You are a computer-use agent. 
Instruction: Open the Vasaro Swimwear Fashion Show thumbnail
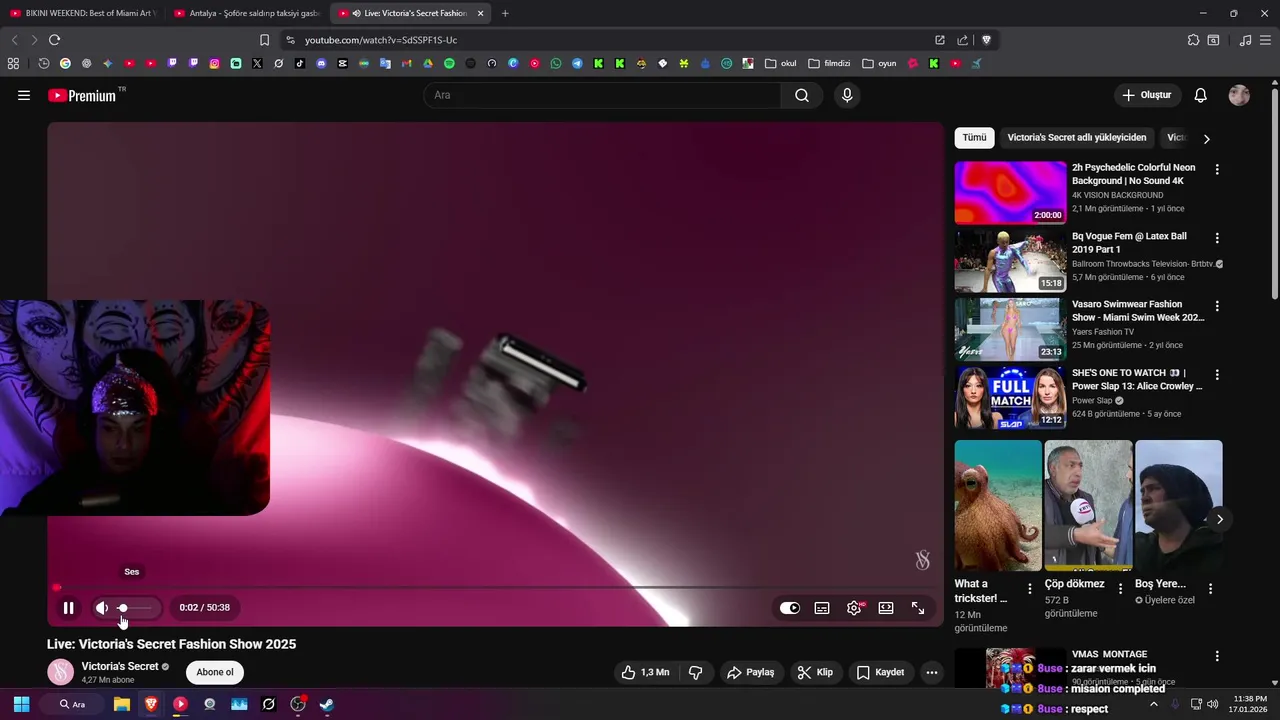pyautogui.click(x=1010, y=328)
